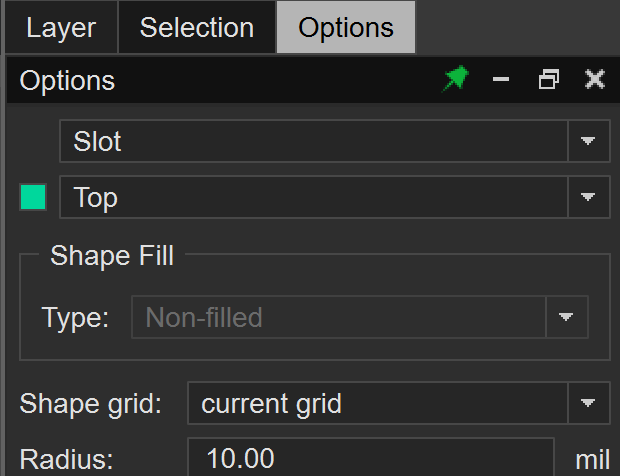Select the Options tab
The height and width of the screenshot is (476, 620).
tap(345, 28)
